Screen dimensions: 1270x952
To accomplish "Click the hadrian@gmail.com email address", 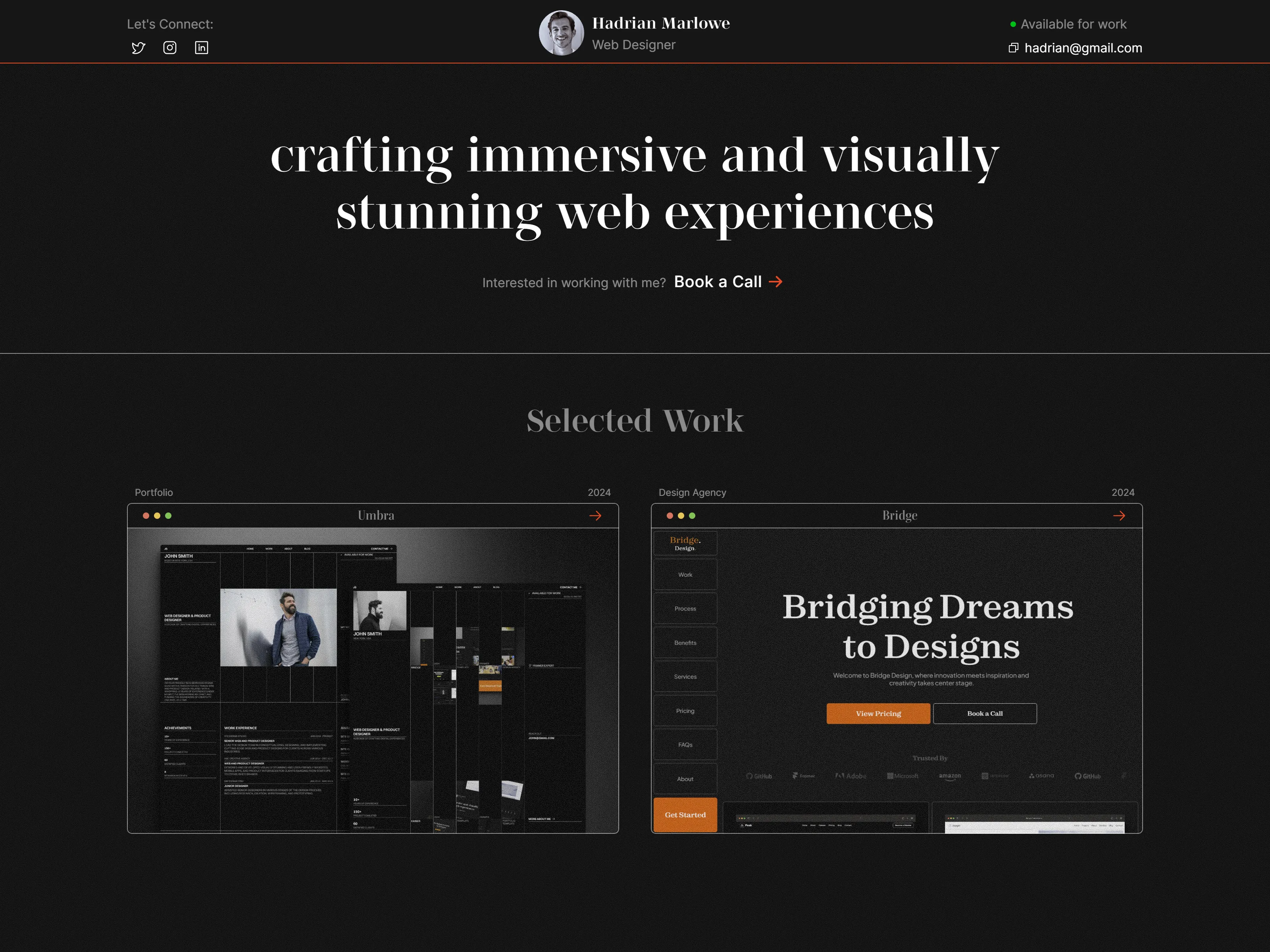I will coord(1083,48).
